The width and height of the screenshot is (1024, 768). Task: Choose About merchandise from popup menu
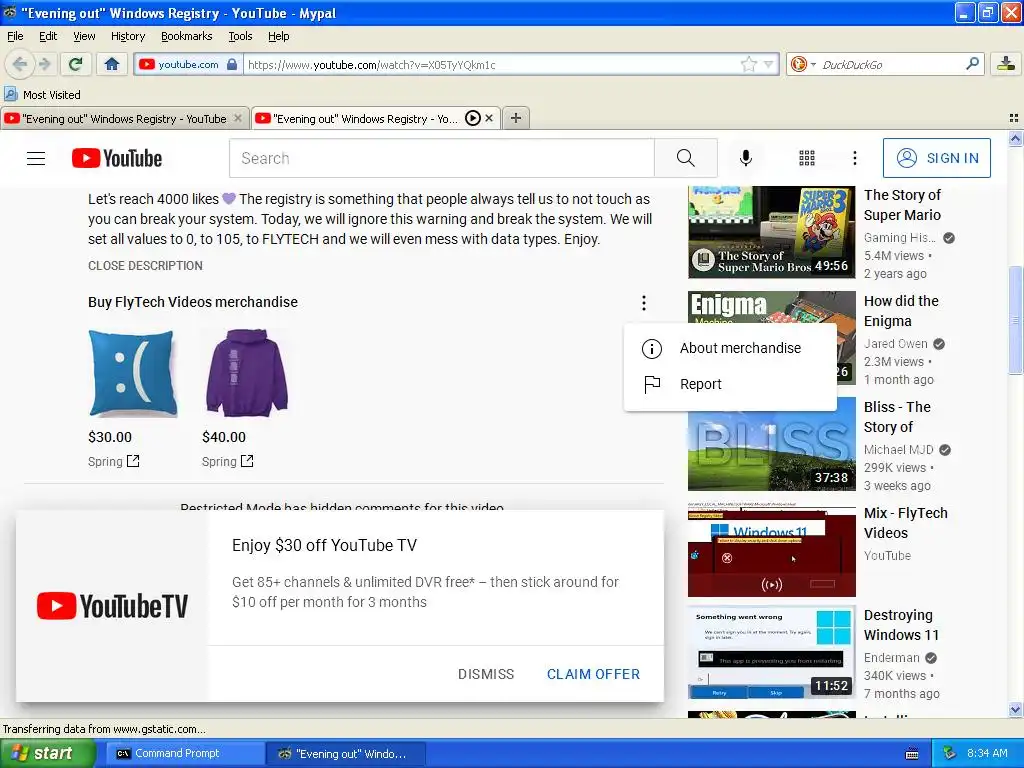point(730,348)
